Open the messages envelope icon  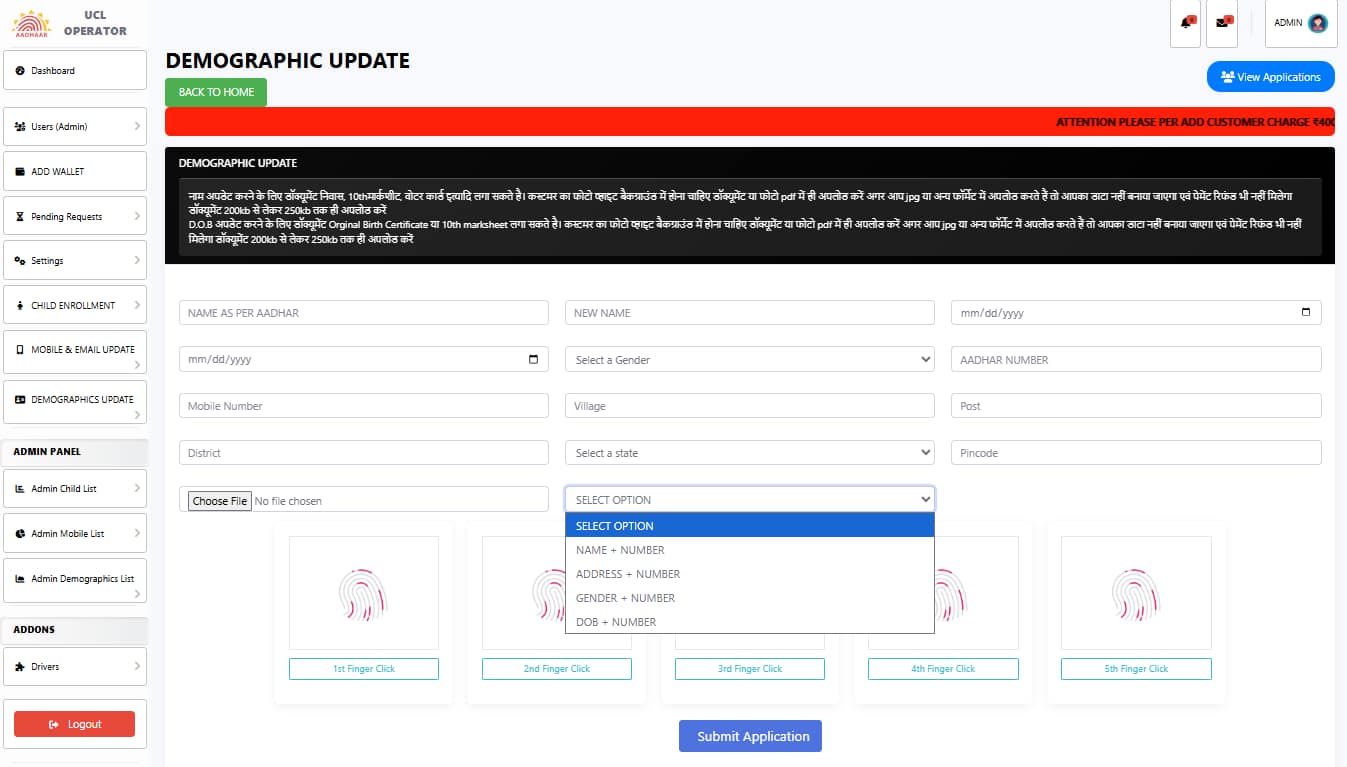point(1222,23)
